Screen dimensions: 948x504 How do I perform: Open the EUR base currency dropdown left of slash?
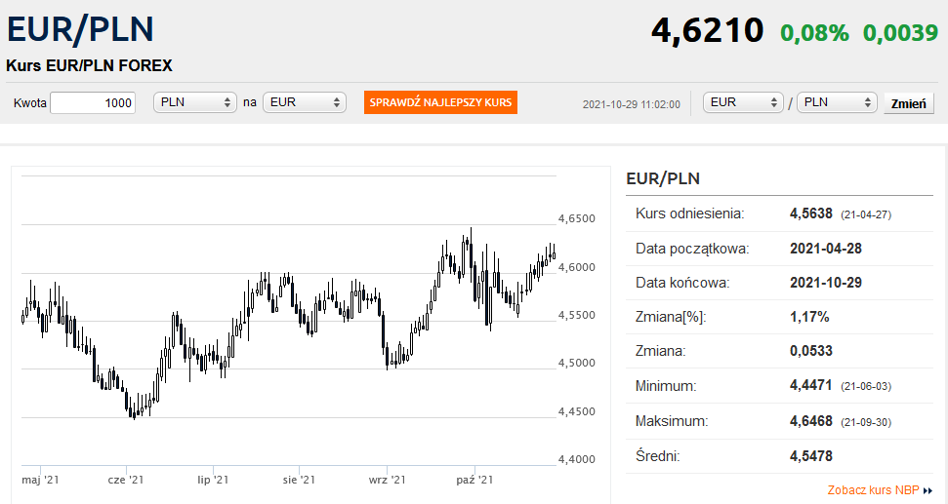coord(743,103)
